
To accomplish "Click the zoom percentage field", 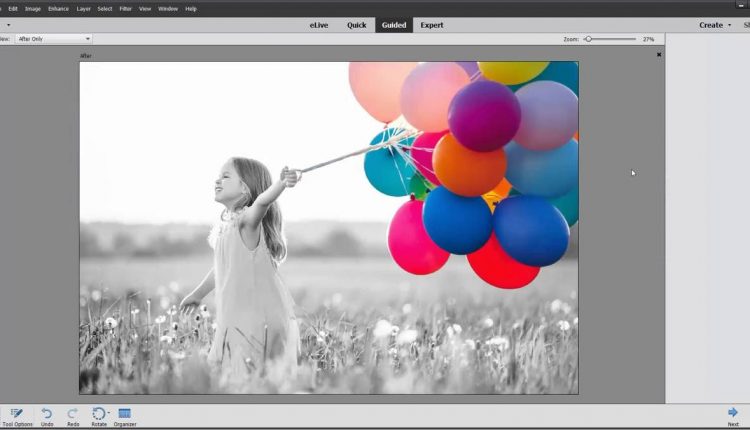I will pos(648,39).
